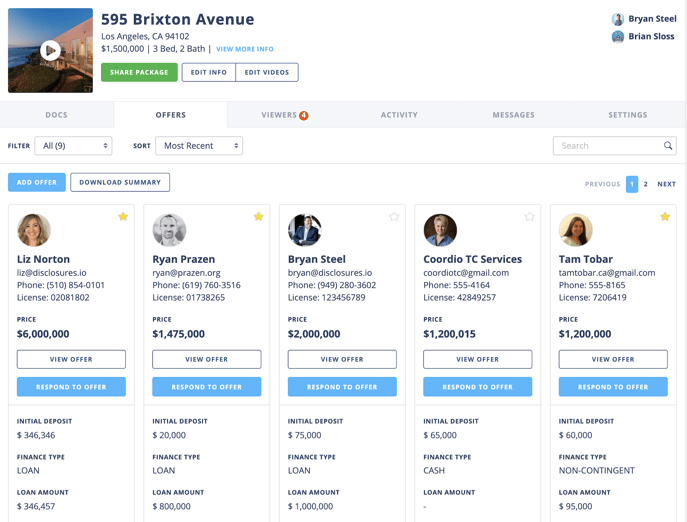Click the viewers notification badge showing 4
687x522 pixels.
pos(304,115)
